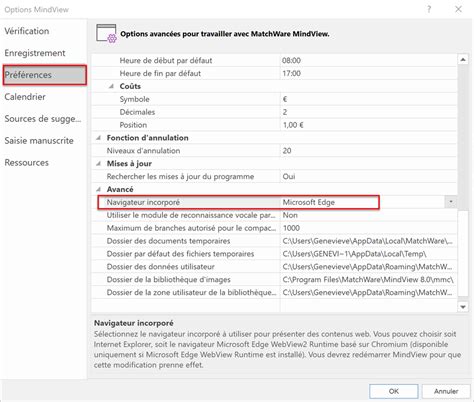Open the Vérification options page
Image resolution: width=474 pixels, height=402 pixels.
coord(27,31)
